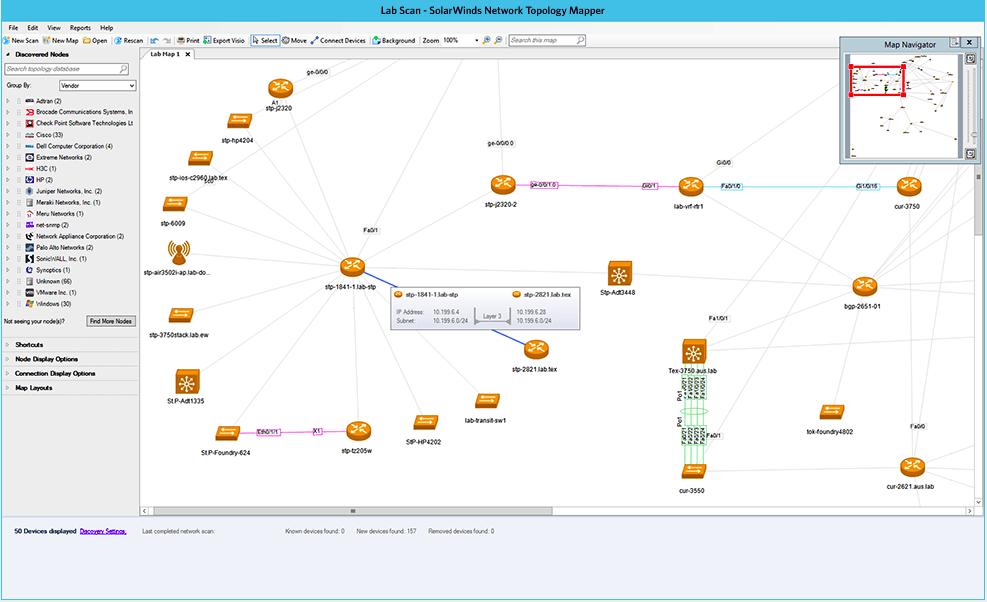Viewport: 987px width, 602px height.
Task: Open the File menu
Action: point(13,28)
